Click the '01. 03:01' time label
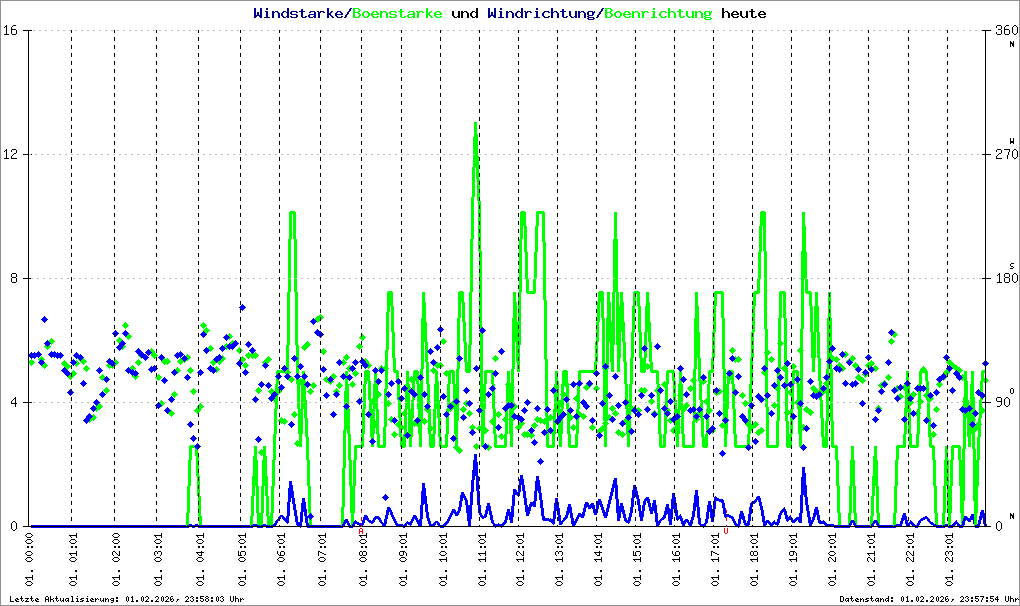 point(158,560)
